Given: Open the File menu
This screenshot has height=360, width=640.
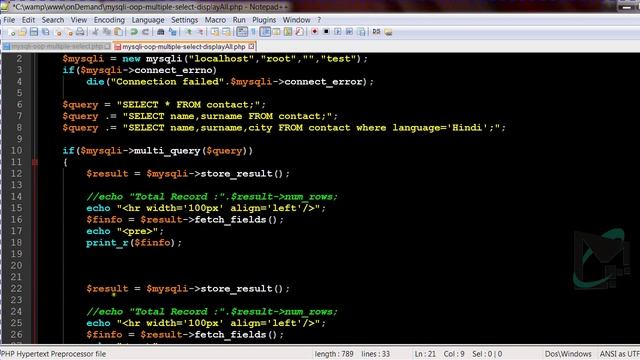Looking at the screenshot, I should (9, 20).
